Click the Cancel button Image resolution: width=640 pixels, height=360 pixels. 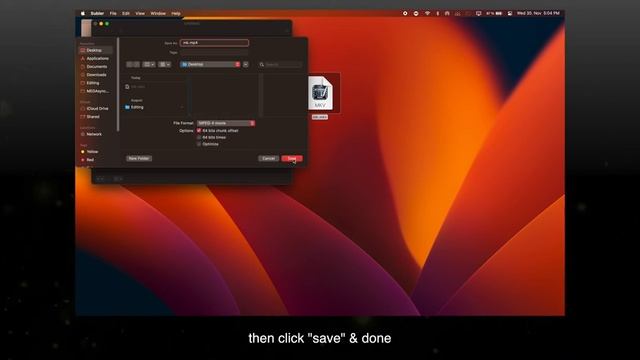point(268,158)
